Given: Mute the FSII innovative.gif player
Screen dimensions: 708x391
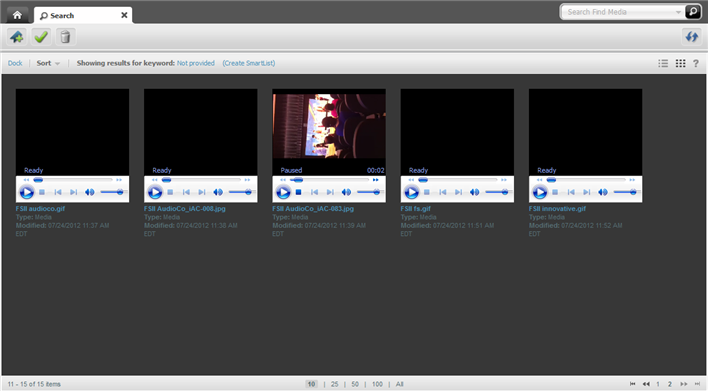Looking at the screenshot, I should (603, 192).
